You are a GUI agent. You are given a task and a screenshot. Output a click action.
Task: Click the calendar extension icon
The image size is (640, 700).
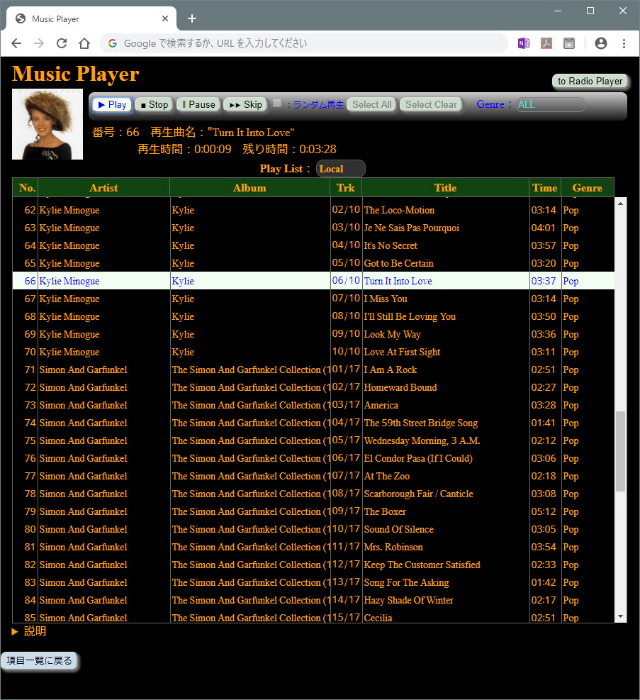569,43
